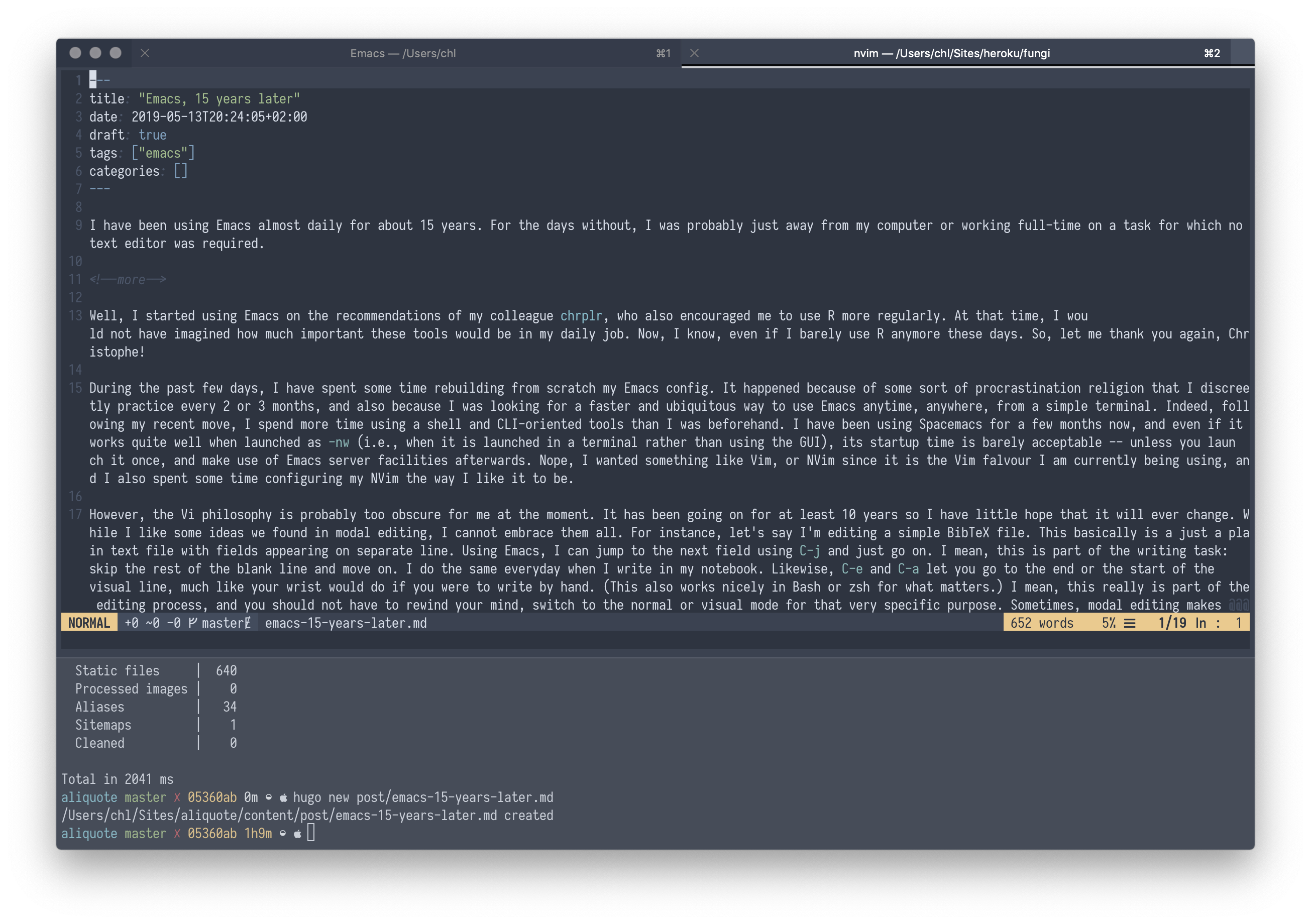Click the terminal cursor block at the prompt
This screenshot has height=924, width=1311.
(x=310, y=833)
